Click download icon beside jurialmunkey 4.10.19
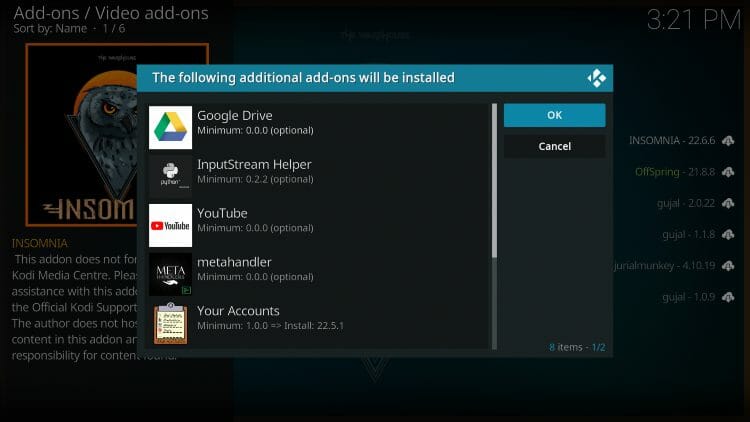The image size is (750, 422). pos(728,266)
